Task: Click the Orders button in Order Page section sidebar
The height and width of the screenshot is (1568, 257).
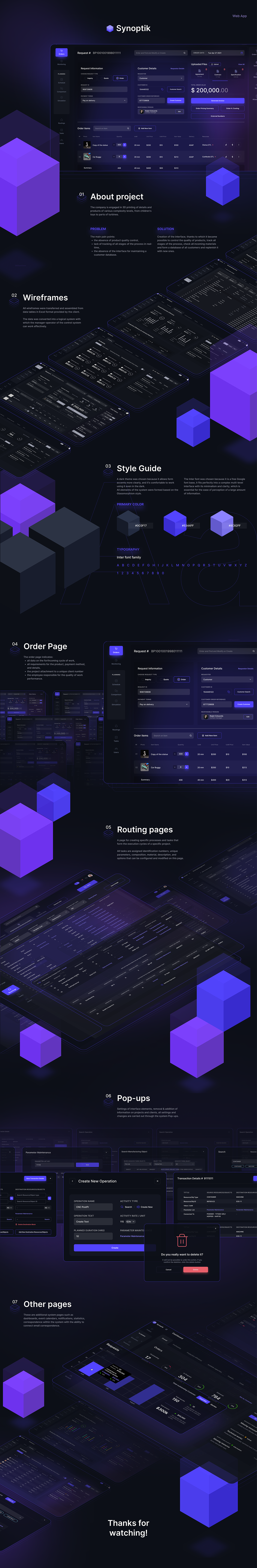Action: click(x=116, y=651)
